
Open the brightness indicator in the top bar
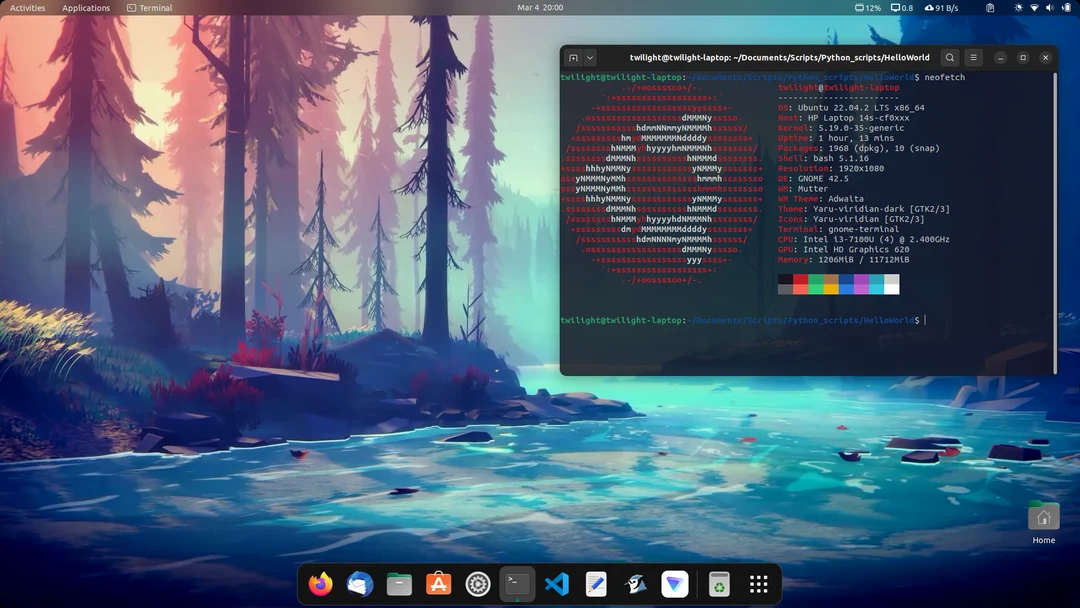click(x=1018, y=8)
